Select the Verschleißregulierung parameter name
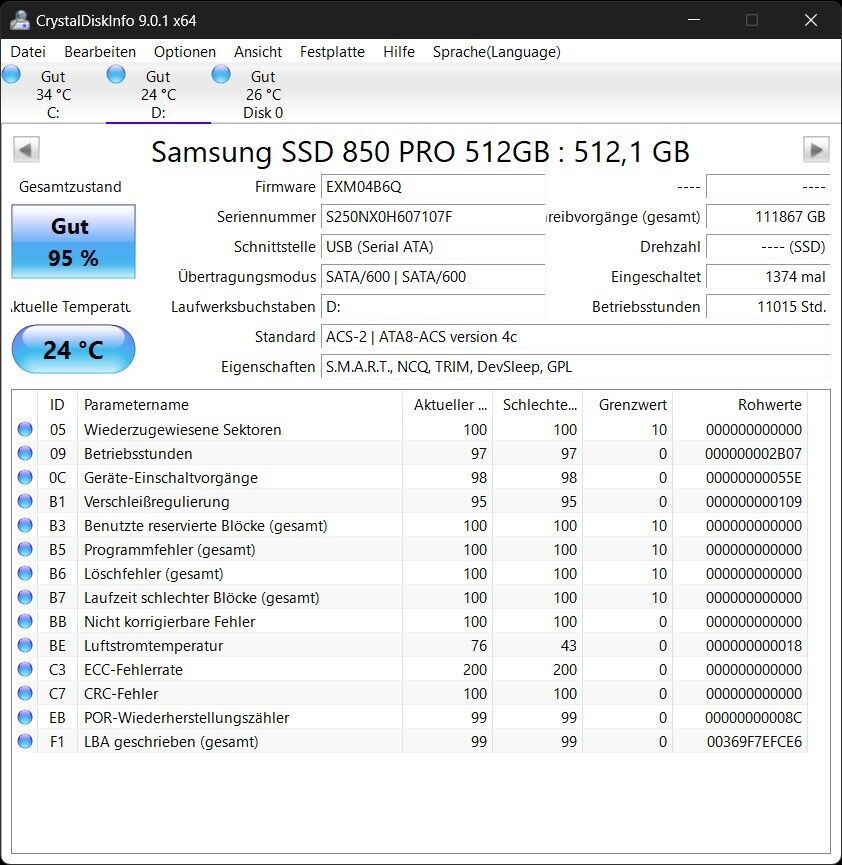Image resolution: width=842 pixels, height=865 pixels. (x=157, y=502)
